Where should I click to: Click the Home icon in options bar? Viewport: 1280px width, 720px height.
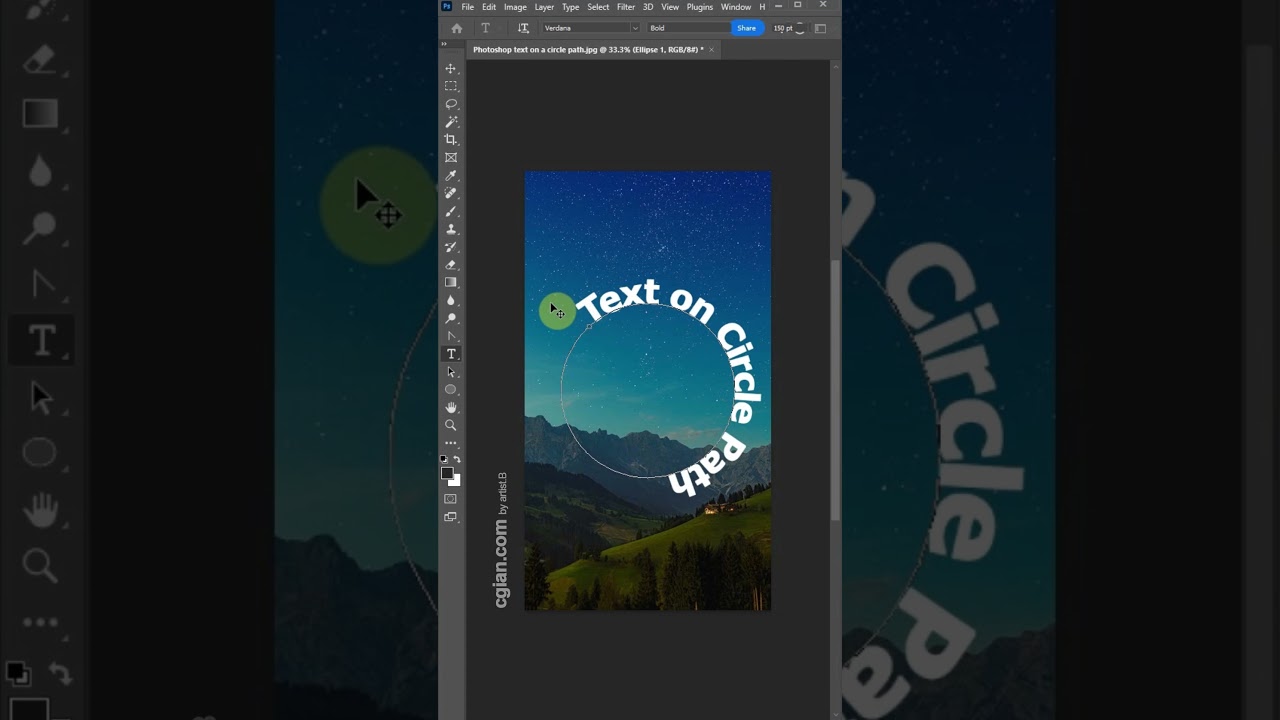(x=457, y=28)
